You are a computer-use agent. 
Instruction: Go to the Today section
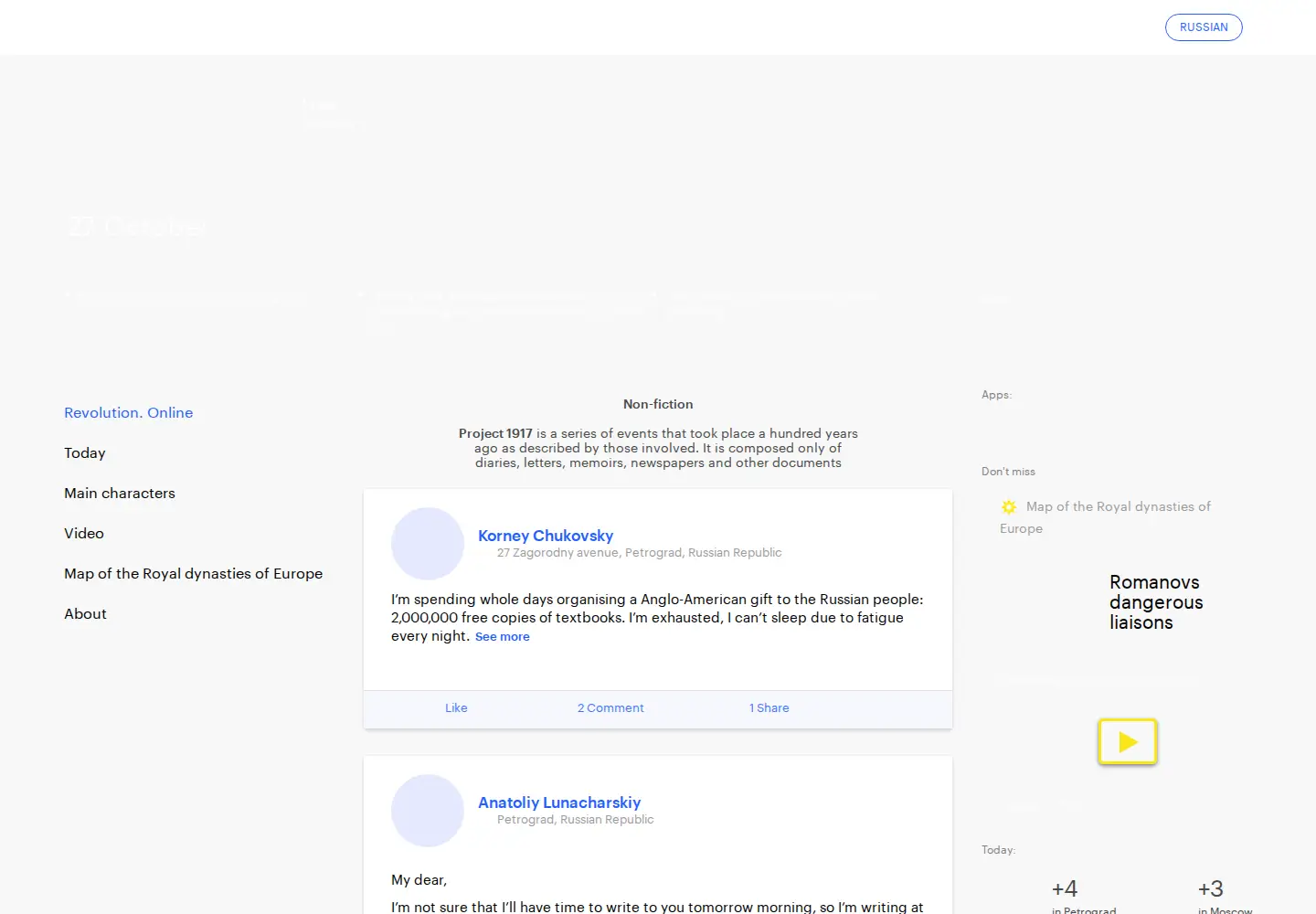[85, 453]
